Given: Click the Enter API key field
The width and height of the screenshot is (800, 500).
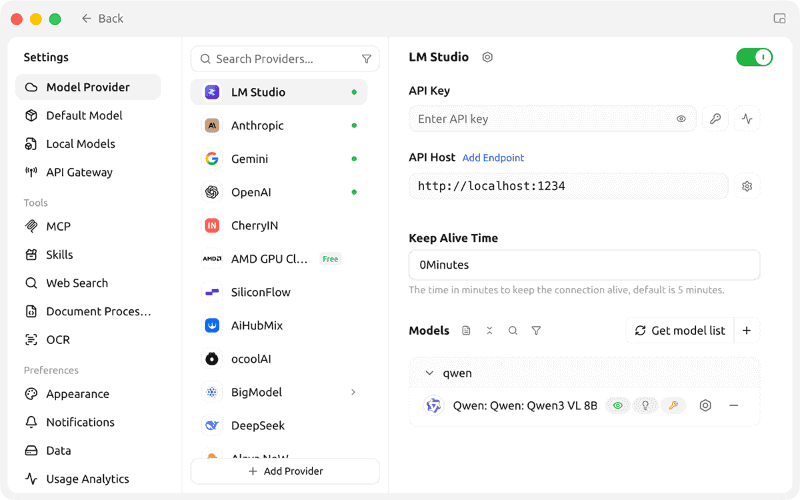Looking at the screenshot, I should pyautogui.click(x=553, y=119).
